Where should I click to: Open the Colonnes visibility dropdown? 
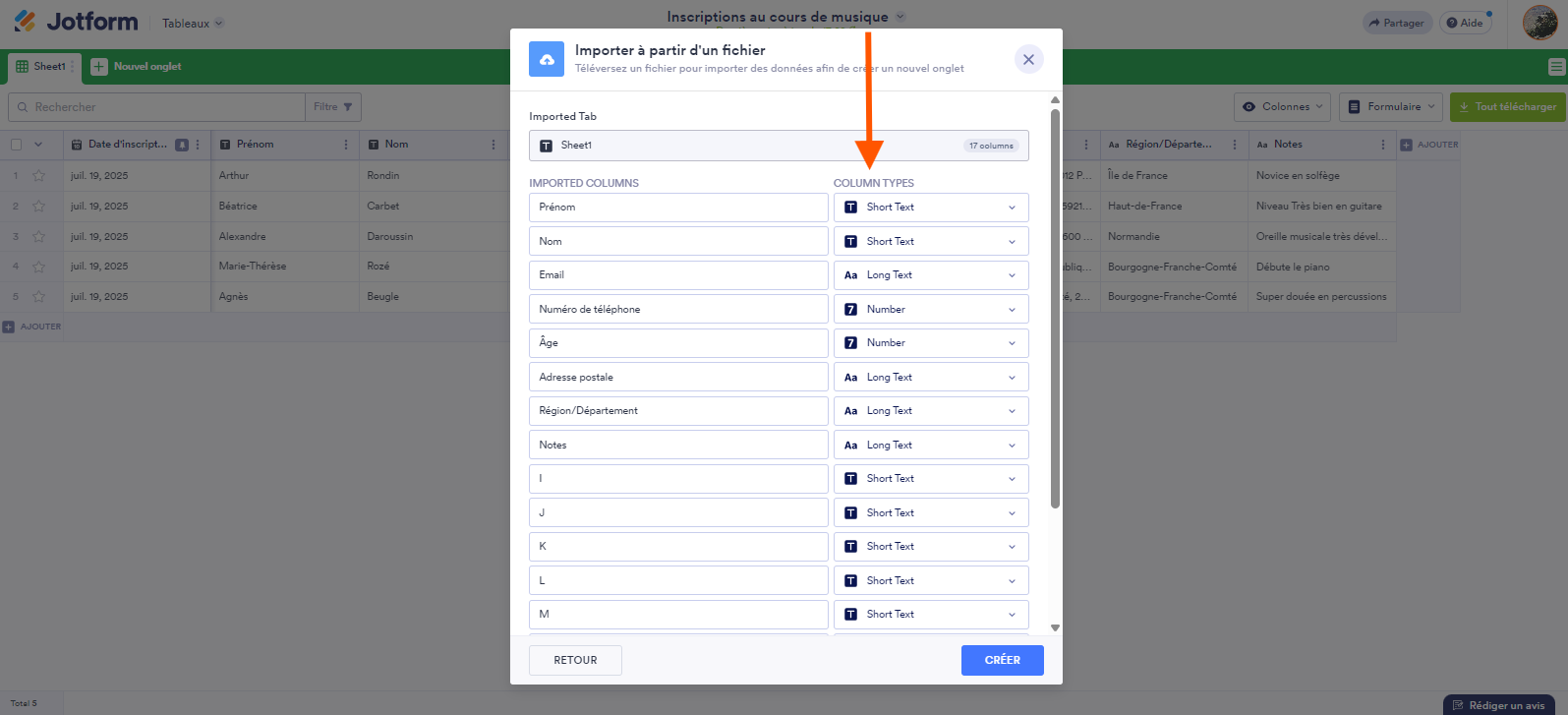[1285, 107]
